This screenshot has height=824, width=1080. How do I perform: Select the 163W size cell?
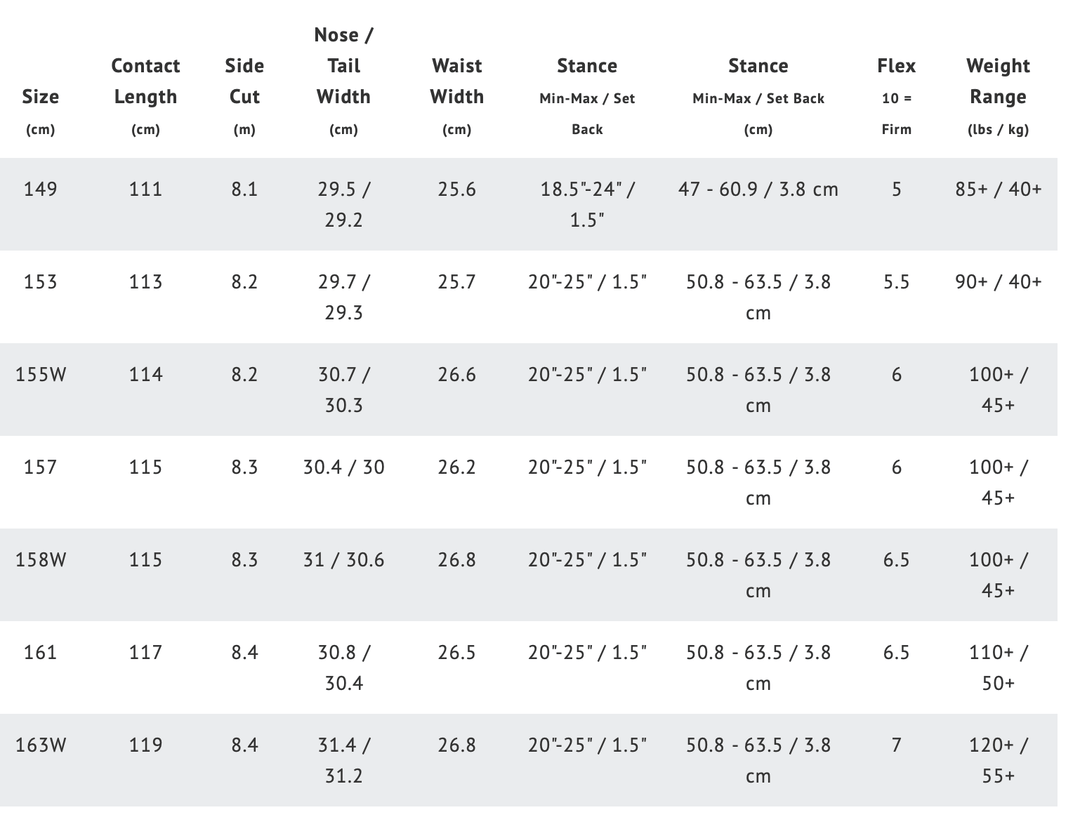pyautogui.click(x=40, y=745)
